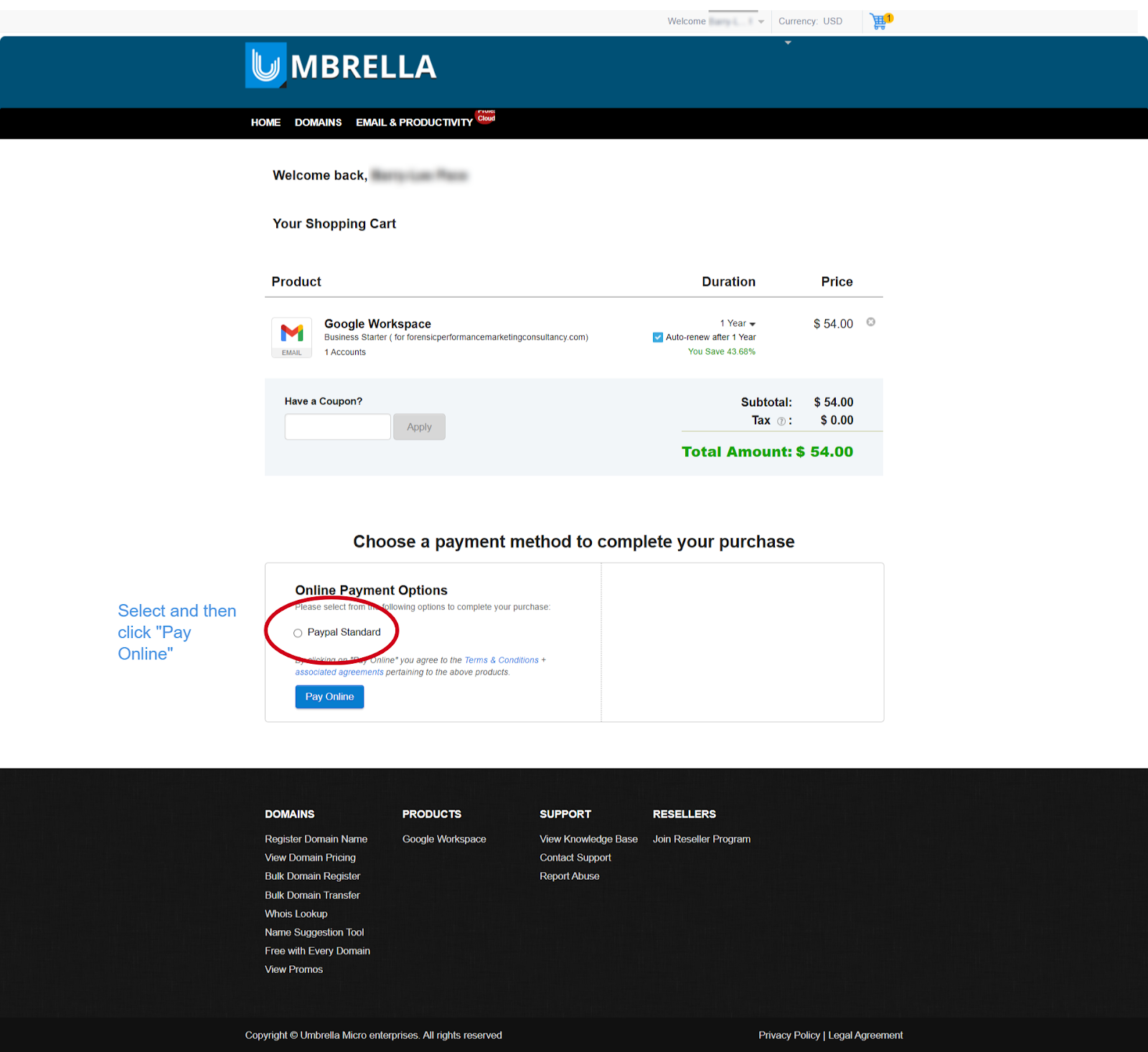Click the Gmail email product icon

pyautogui.click(x=291, y=337)
